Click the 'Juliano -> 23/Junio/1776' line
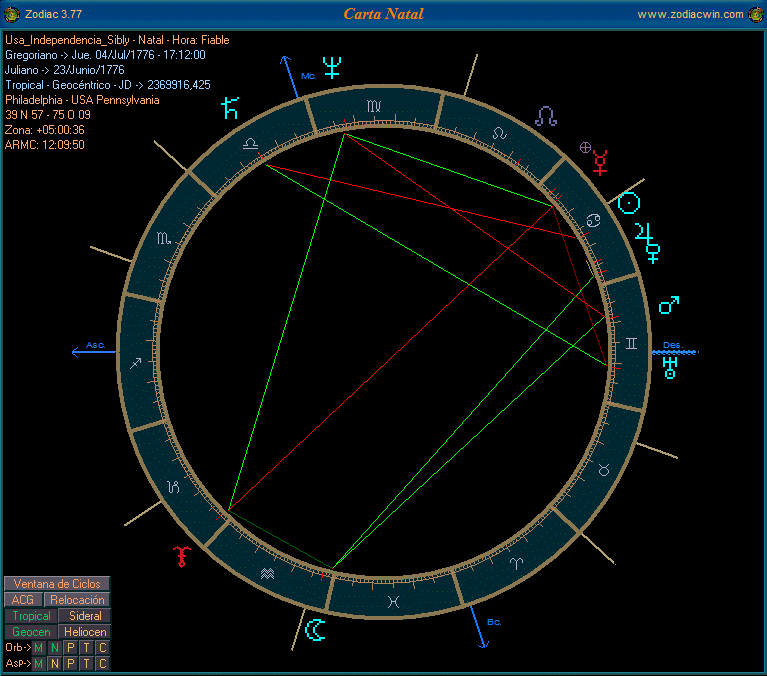Viewport: 767px width, 676px height. point(65,70)
